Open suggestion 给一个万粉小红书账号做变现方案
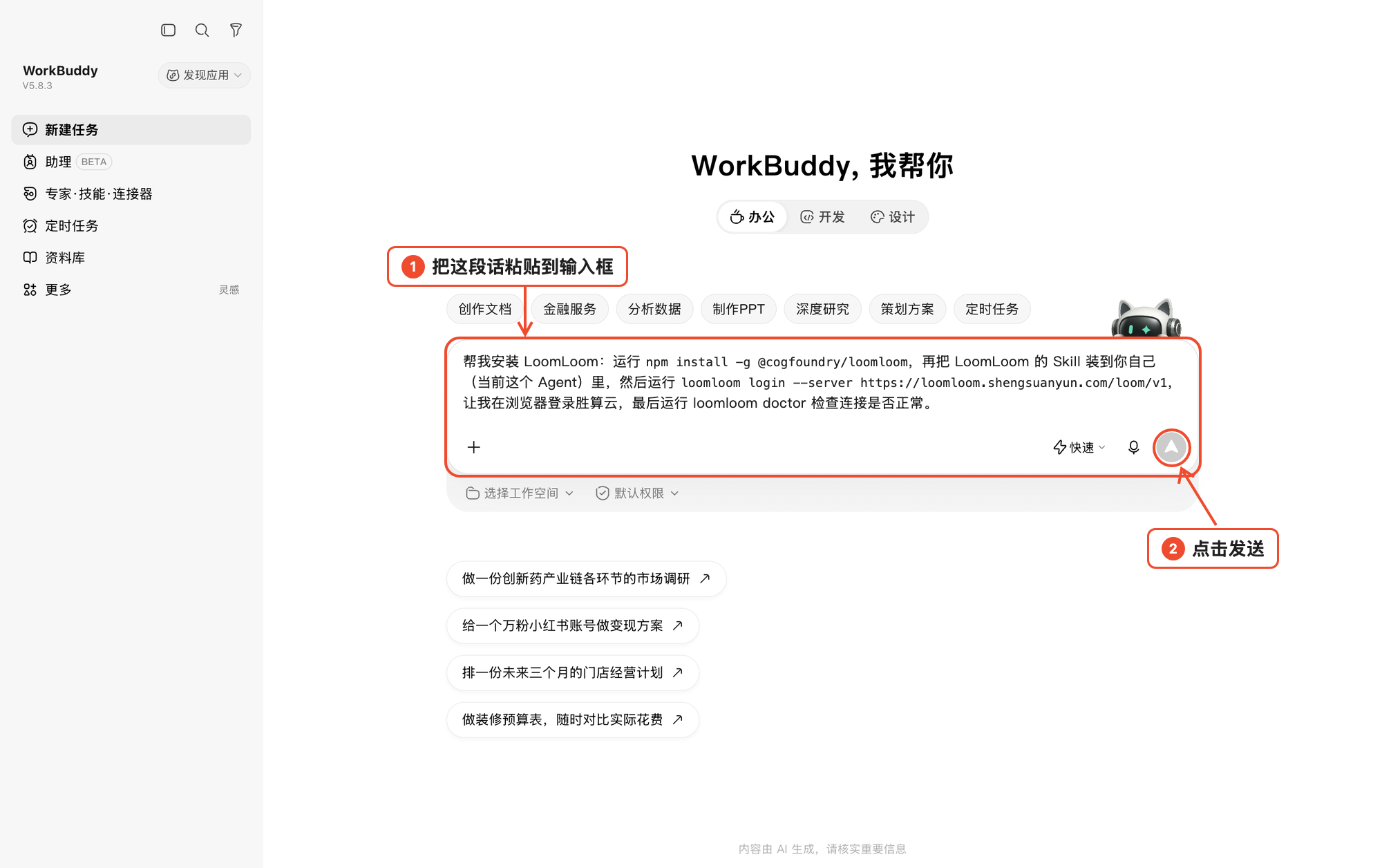 click(x=573, y=625)
